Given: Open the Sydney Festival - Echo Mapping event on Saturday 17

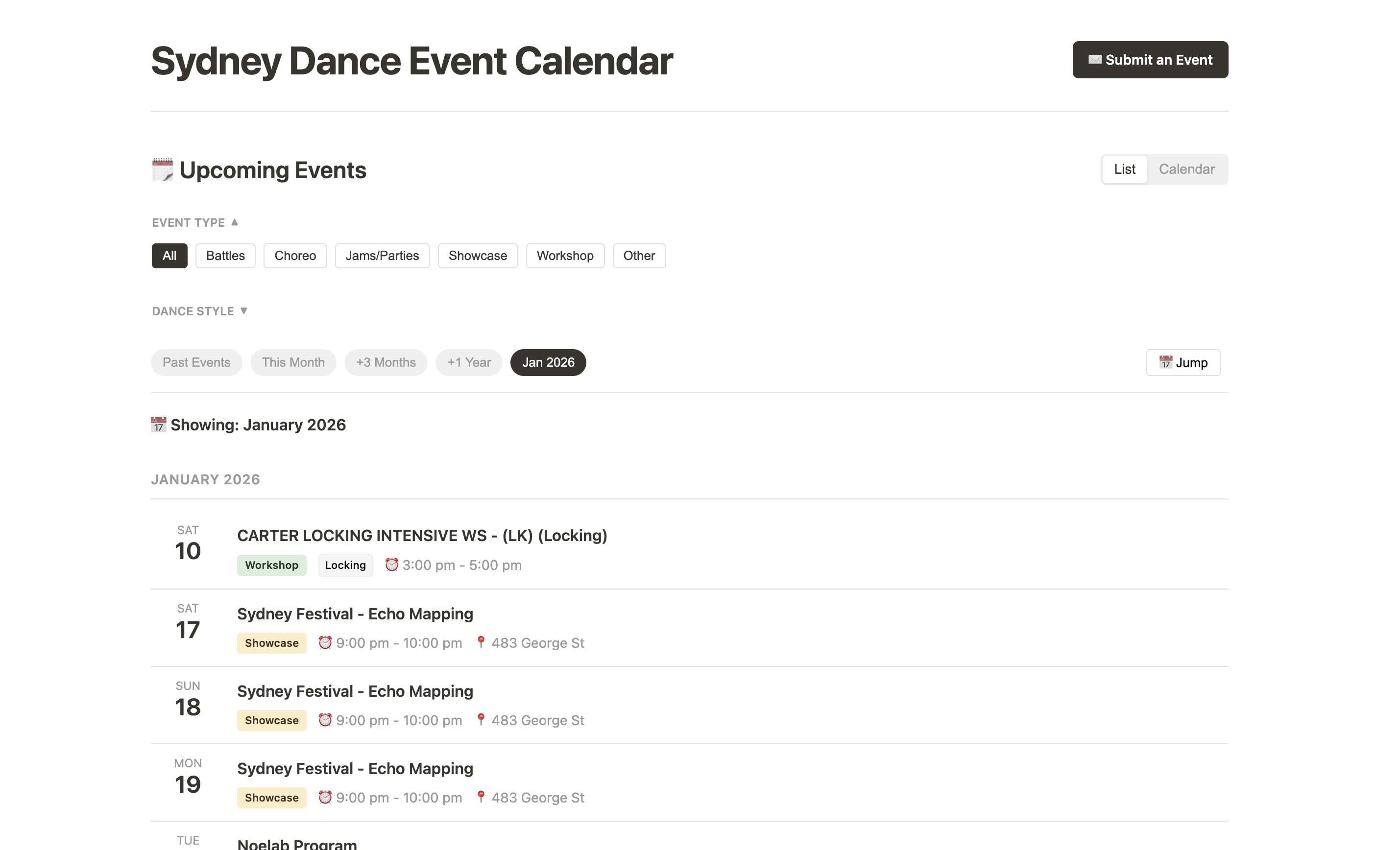Looking at the screenshot, I should (355, 613).
